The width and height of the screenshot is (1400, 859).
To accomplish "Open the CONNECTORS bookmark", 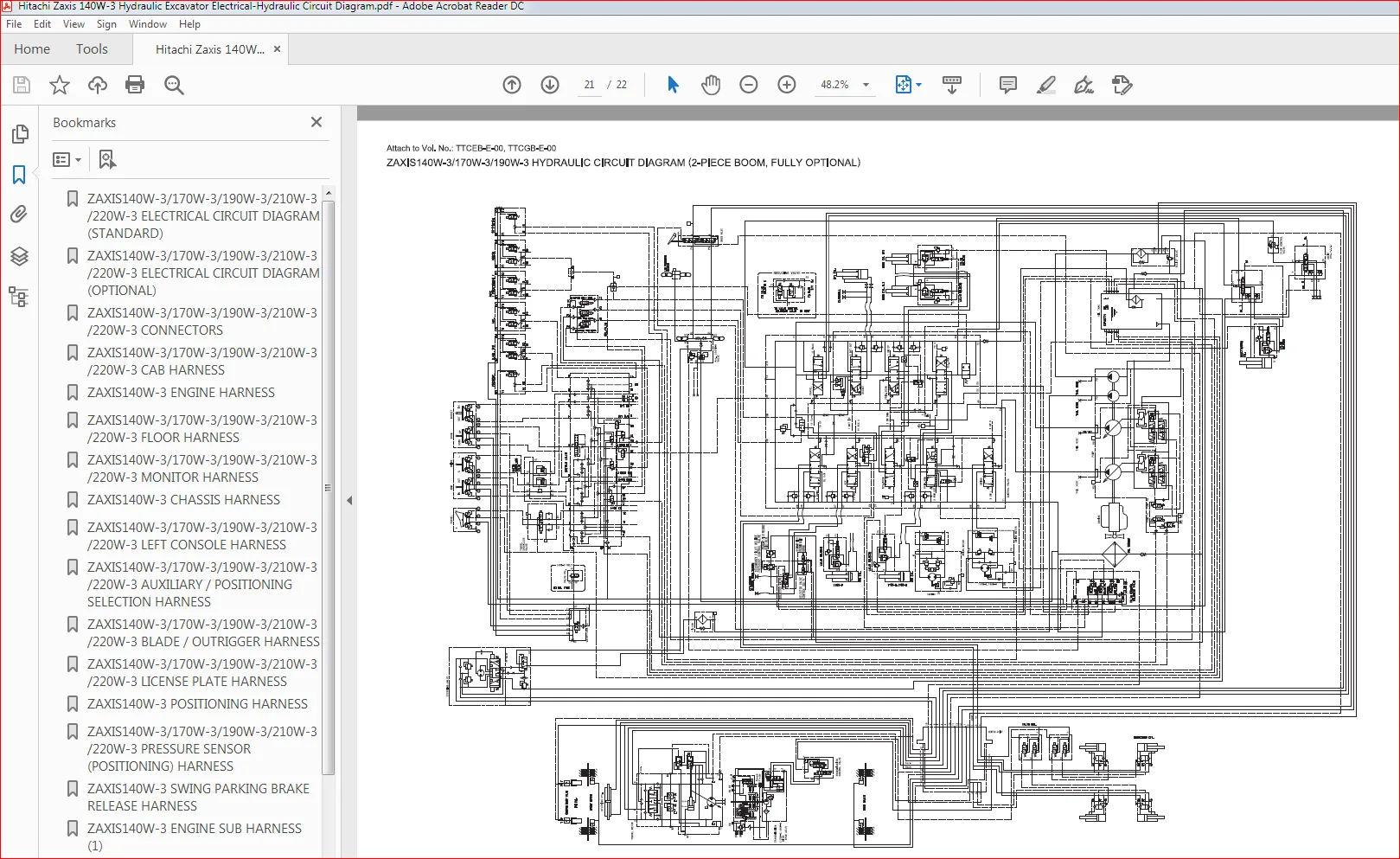I will [x=202, y=321].
